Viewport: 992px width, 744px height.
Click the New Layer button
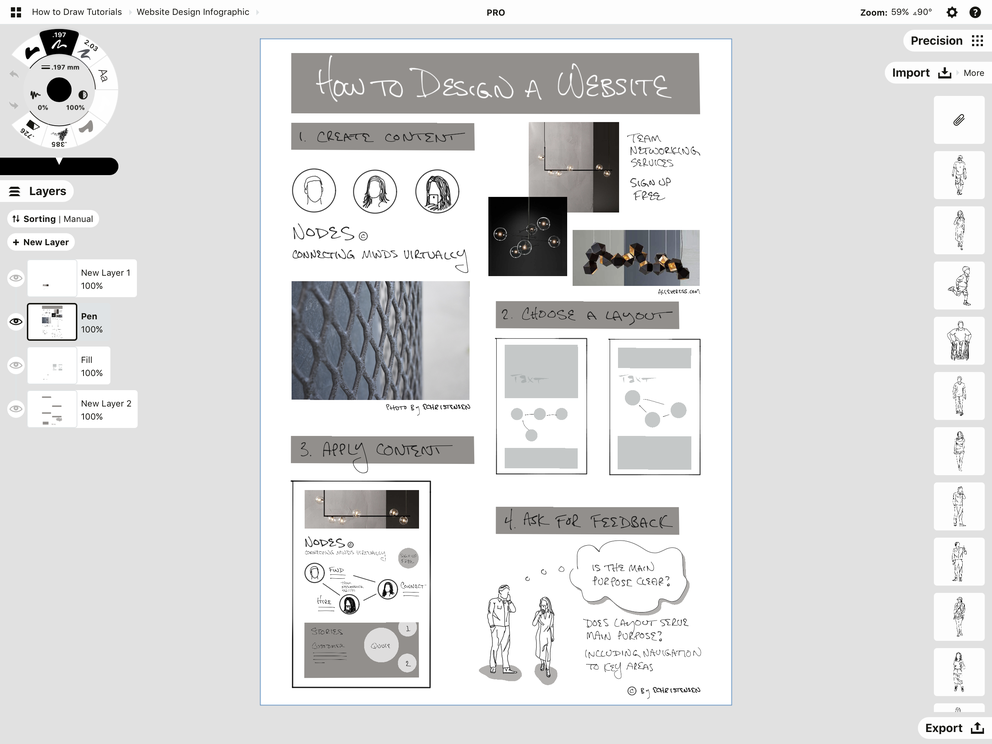coord(40,241)
